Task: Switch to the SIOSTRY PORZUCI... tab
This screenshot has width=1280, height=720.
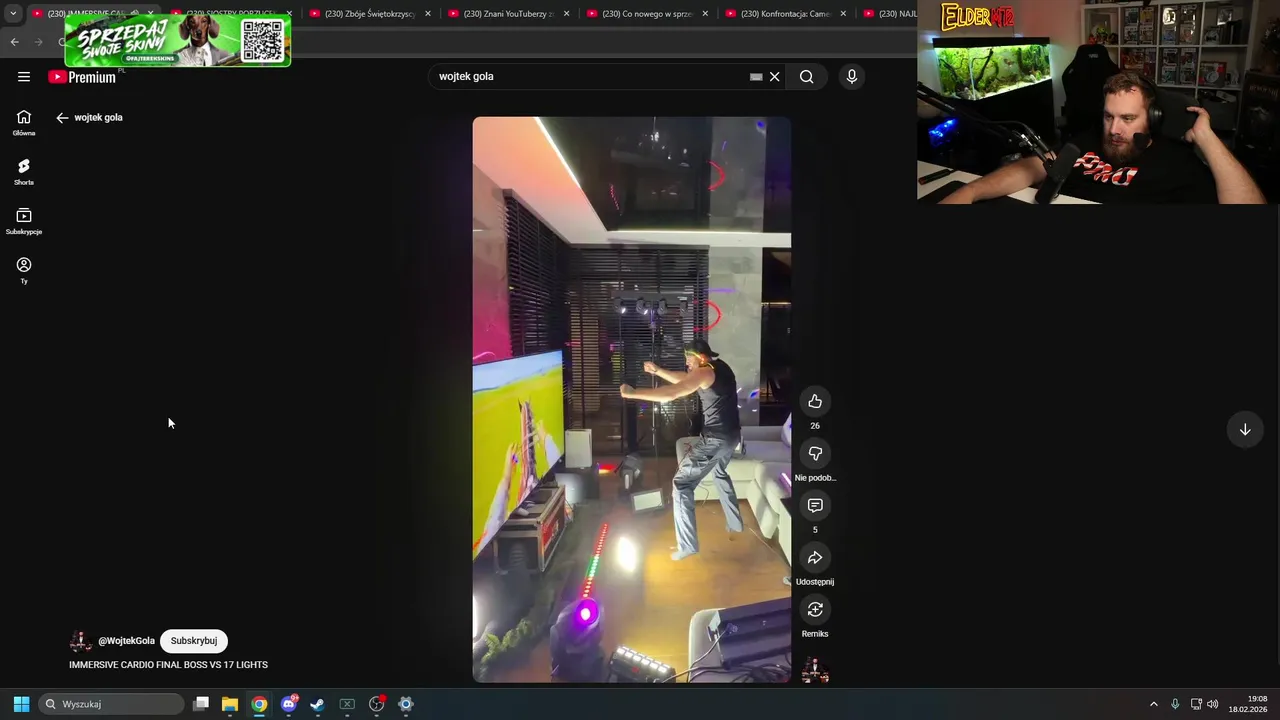Action: click(x=232, y=13)
